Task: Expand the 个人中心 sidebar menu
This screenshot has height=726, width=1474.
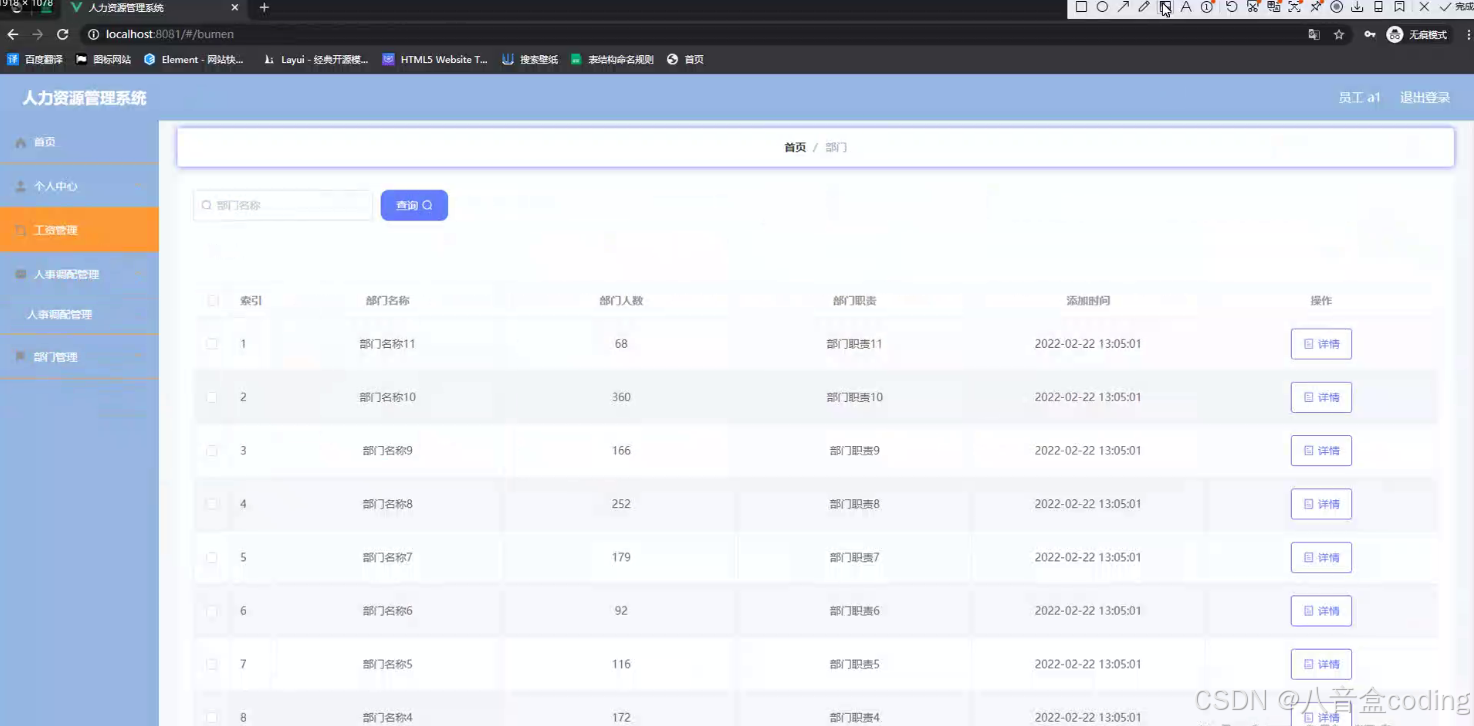Action: 79,186
